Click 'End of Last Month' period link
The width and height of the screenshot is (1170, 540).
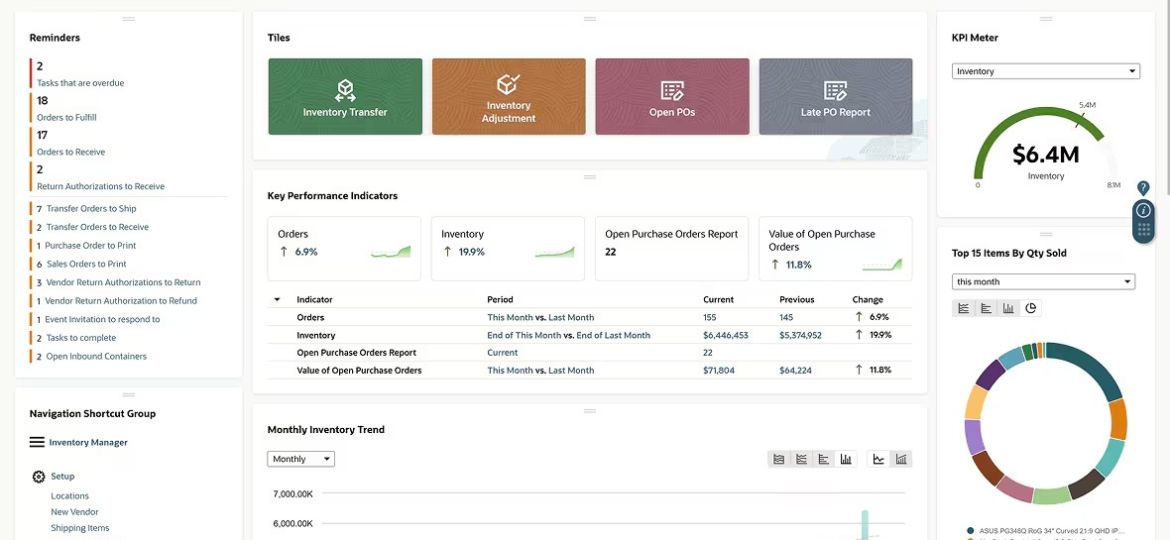pyautogui.click(x=613, y=336)
